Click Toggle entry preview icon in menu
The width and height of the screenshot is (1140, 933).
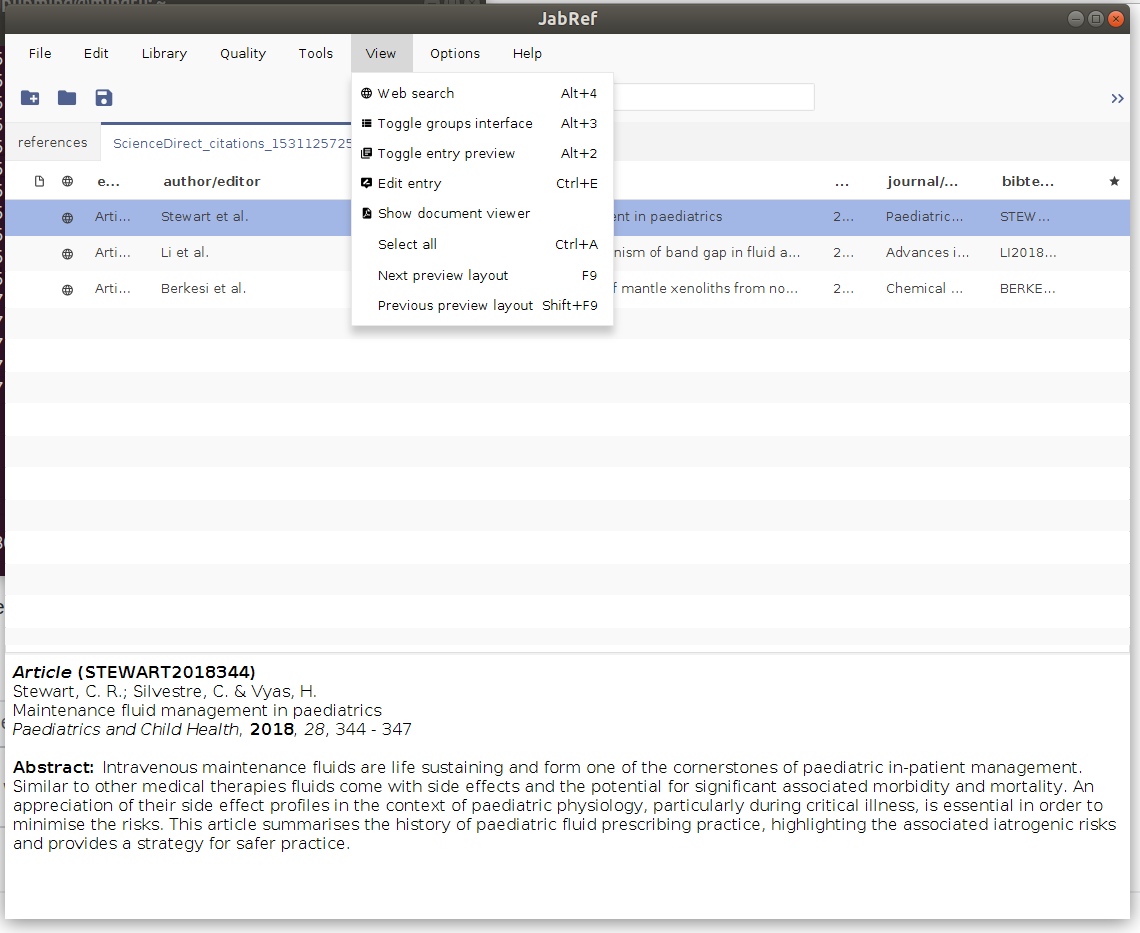[x=366, y=153]
